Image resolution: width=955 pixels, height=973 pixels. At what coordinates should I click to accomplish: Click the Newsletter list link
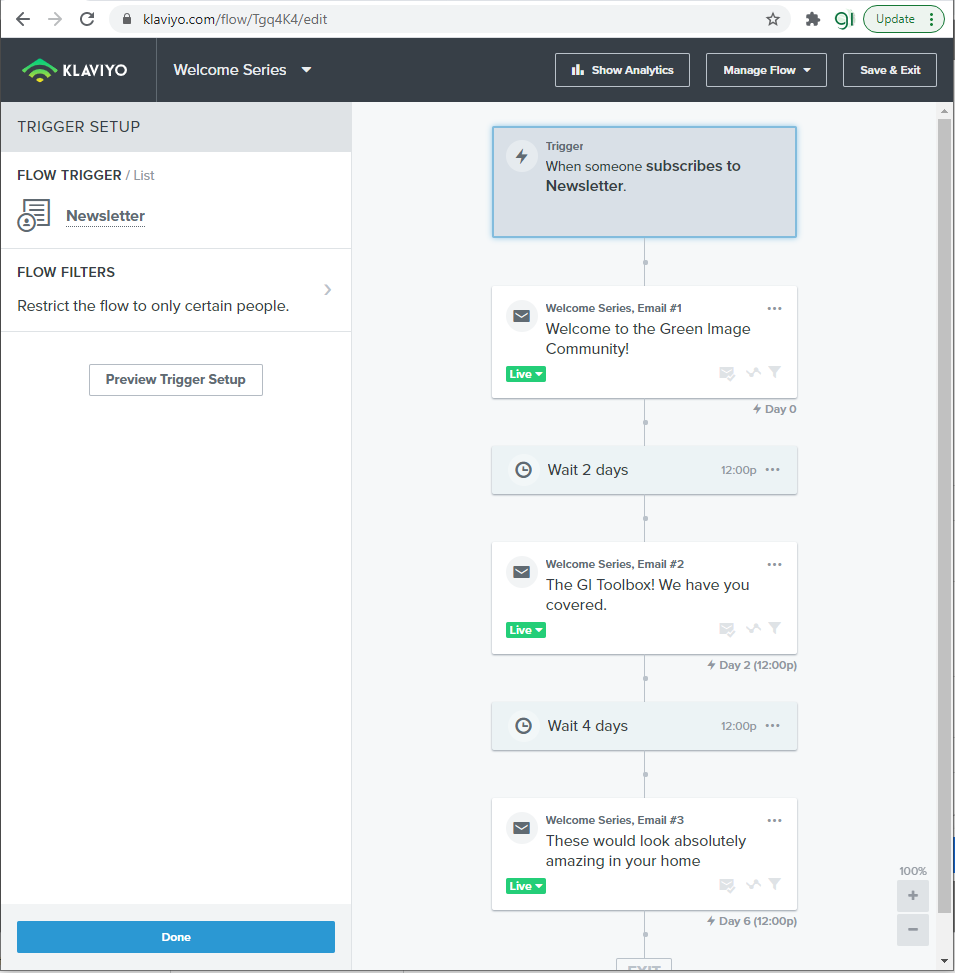point(105,216)
